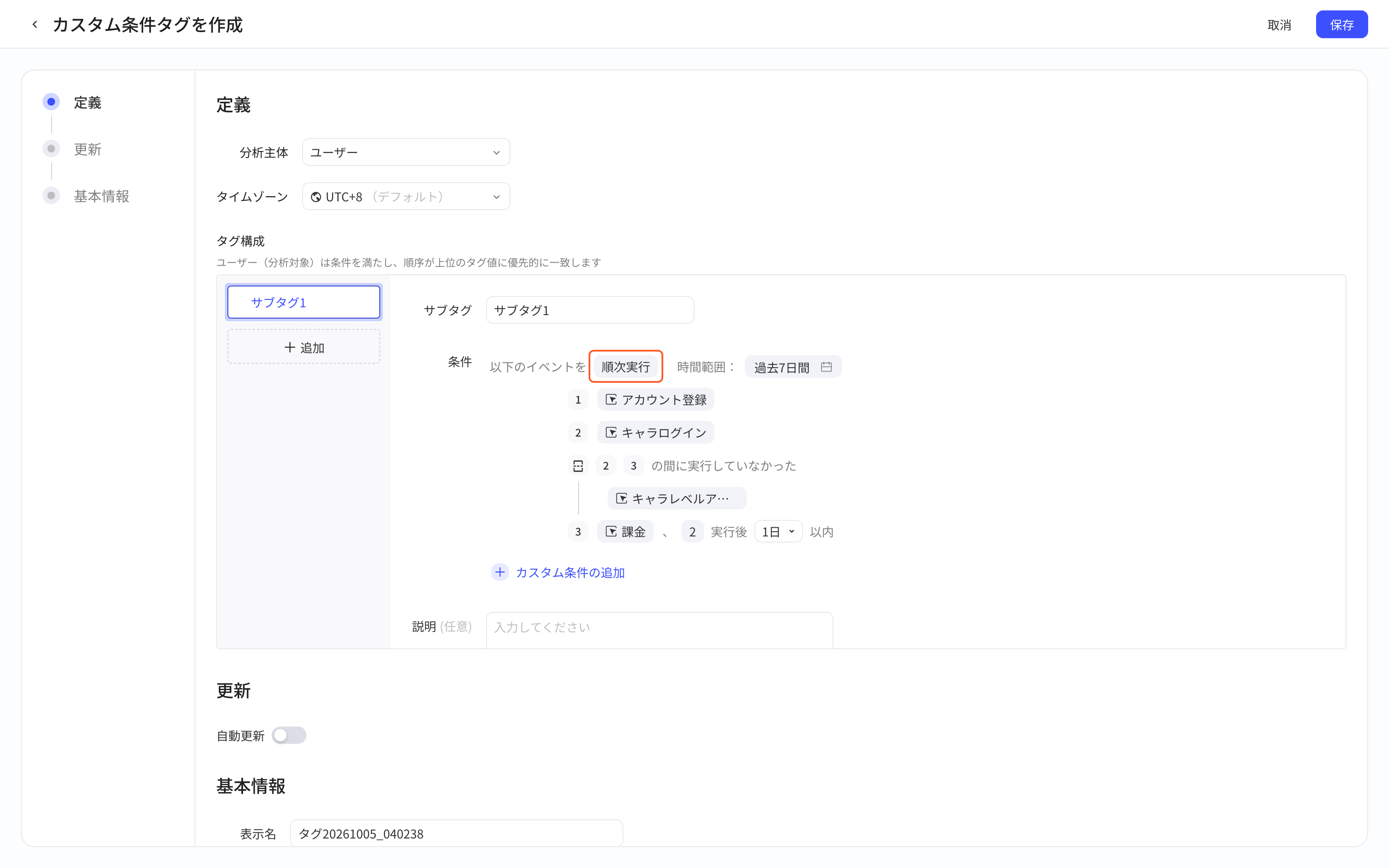Screen dimensions: 1389x868
Task: Click the exclusion icon before step numbers 2 3
Action: [578, 466]
